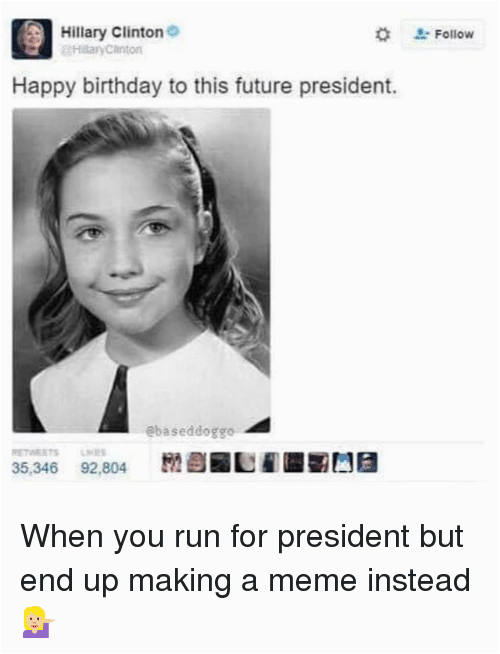Click the seventh liker avatar thumbnail

point(318,463)
